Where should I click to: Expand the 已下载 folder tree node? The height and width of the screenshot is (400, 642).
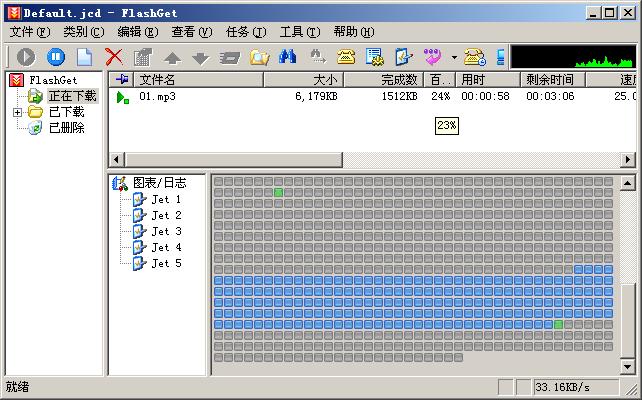[x=17, y=112]
